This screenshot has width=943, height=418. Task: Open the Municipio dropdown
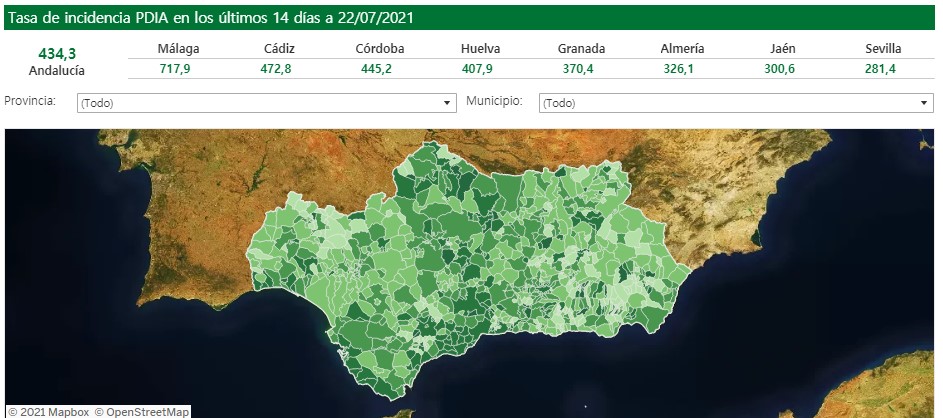(736, 103)
